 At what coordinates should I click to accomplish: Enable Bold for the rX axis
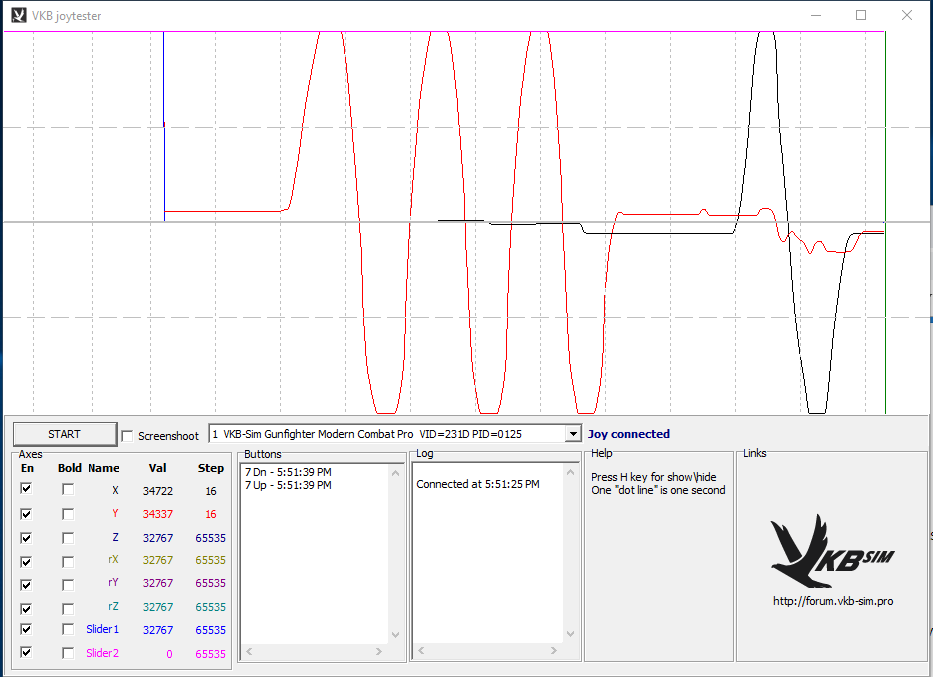pyautogui.click(x=68, y=561)
